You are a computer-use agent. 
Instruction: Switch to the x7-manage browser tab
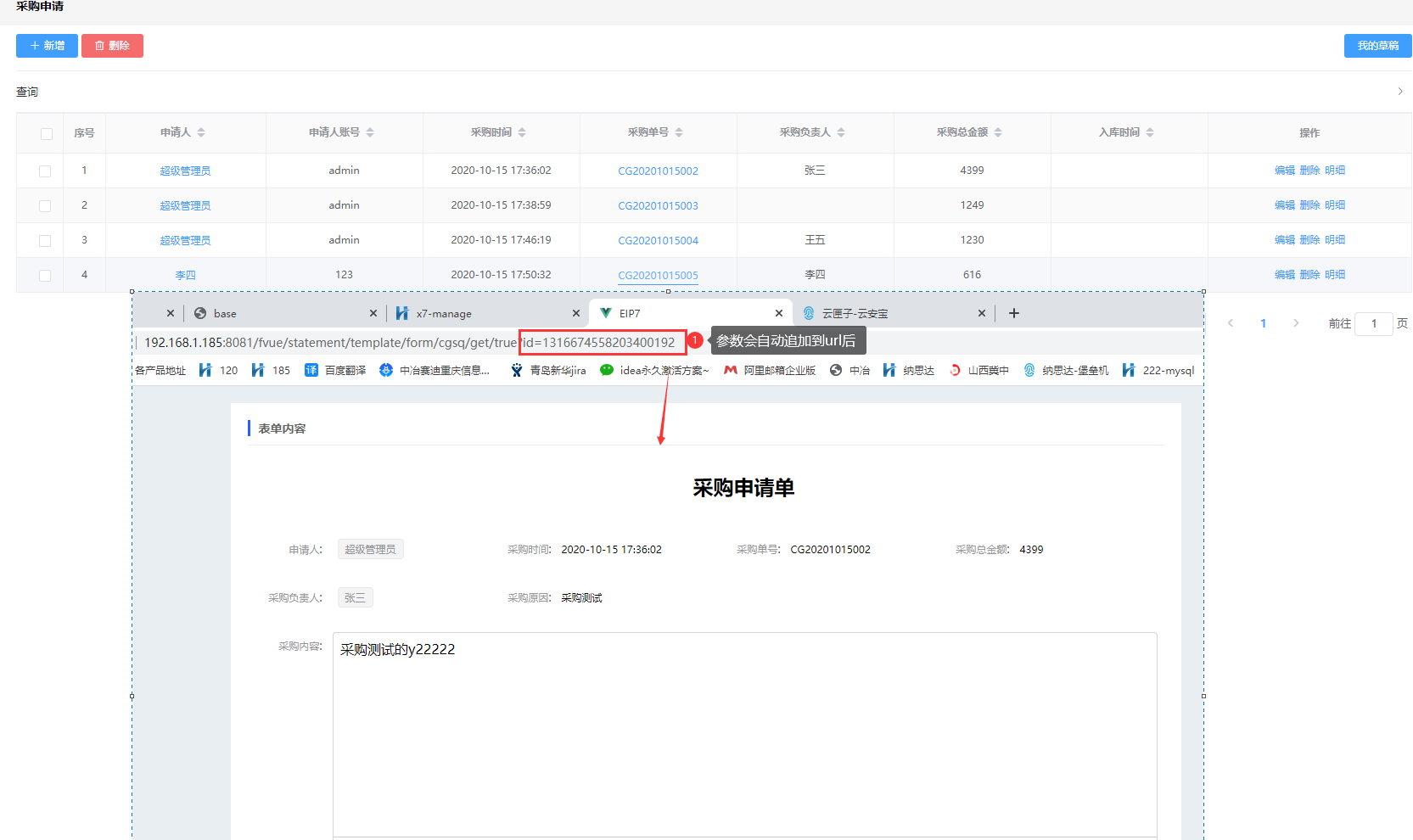(444, 314)
